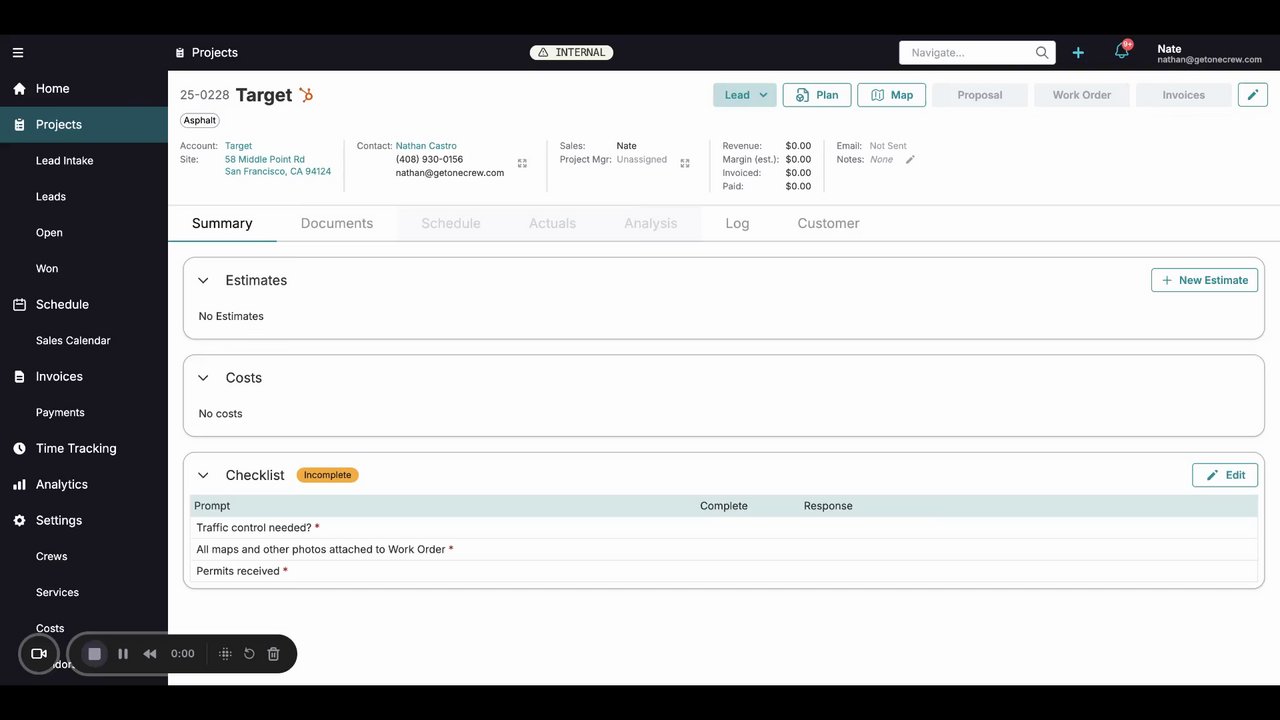Edit notes pencil icon
1280x720 pixels.
coord(910,160)
